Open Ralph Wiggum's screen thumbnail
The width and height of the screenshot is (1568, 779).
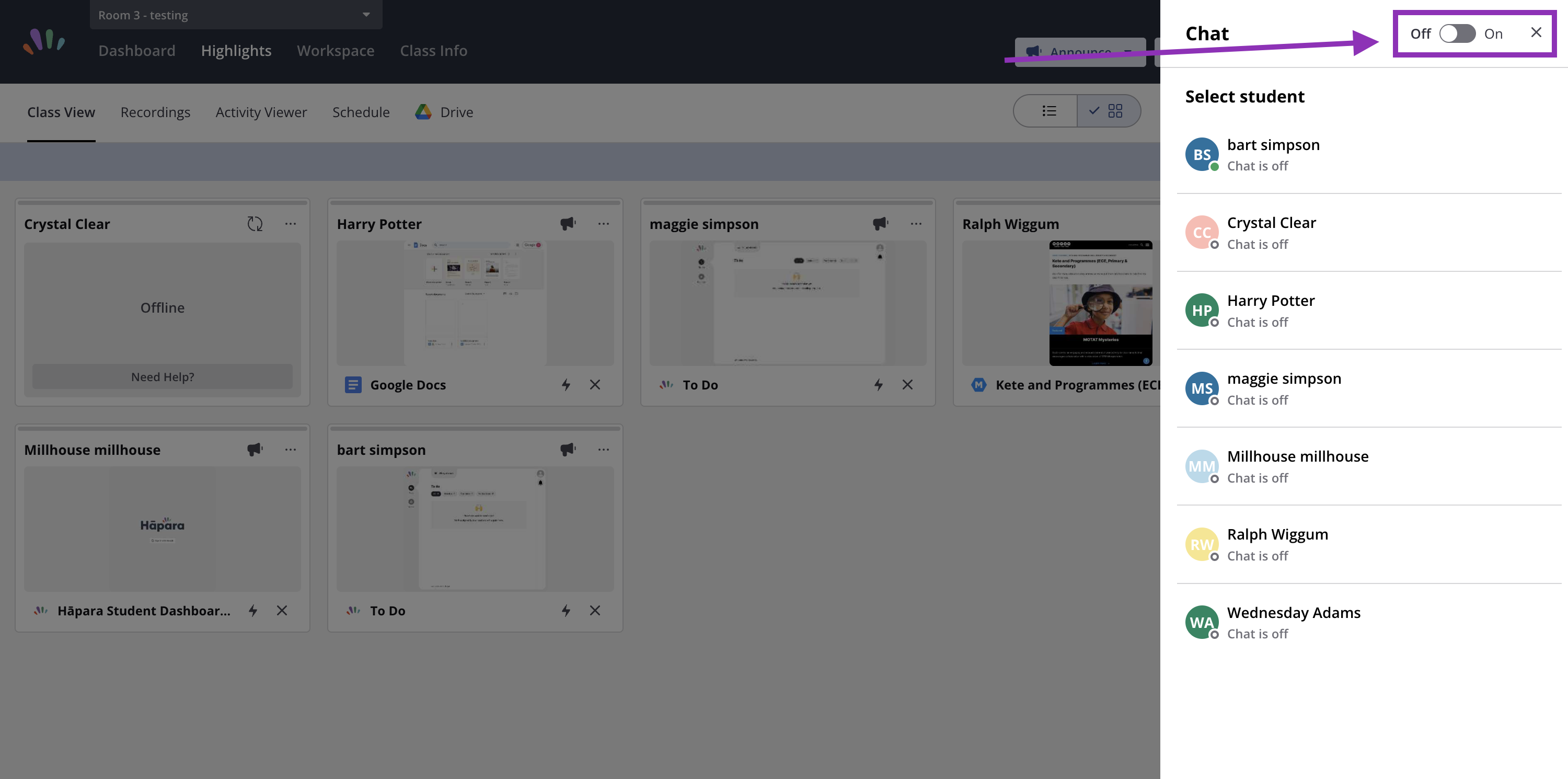pyautogui.click(x=1061, y=303)
